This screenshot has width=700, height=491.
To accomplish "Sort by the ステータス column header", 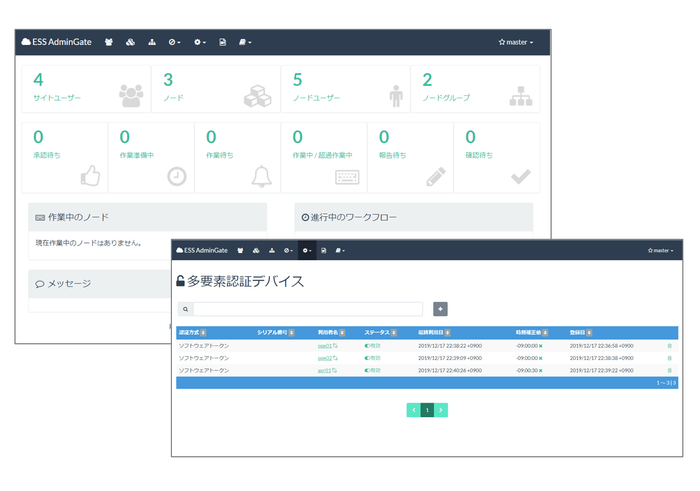I will [x=382, y=332].
